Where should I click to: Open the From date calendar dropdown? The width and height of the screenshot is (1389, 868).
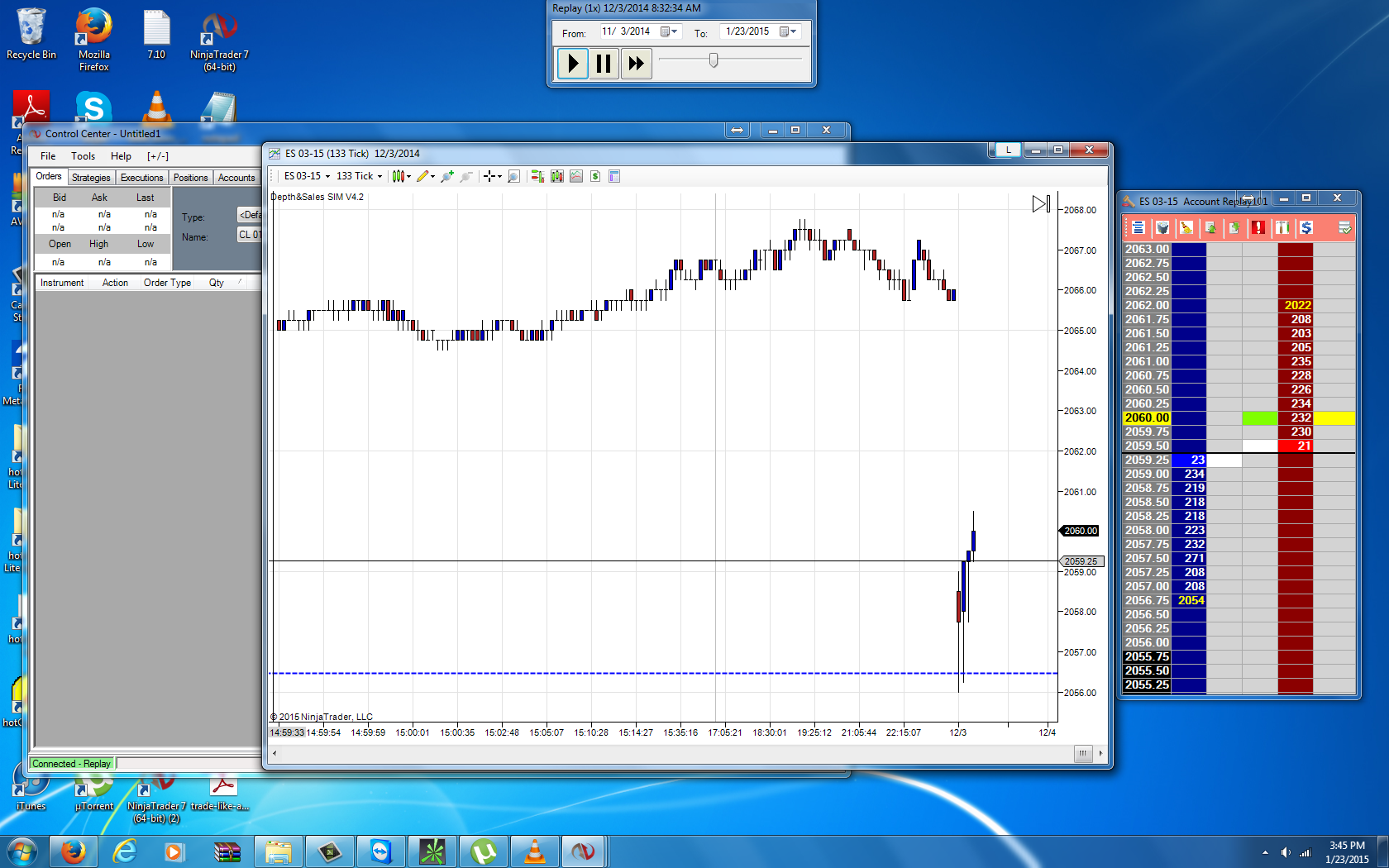pos(669,31)
